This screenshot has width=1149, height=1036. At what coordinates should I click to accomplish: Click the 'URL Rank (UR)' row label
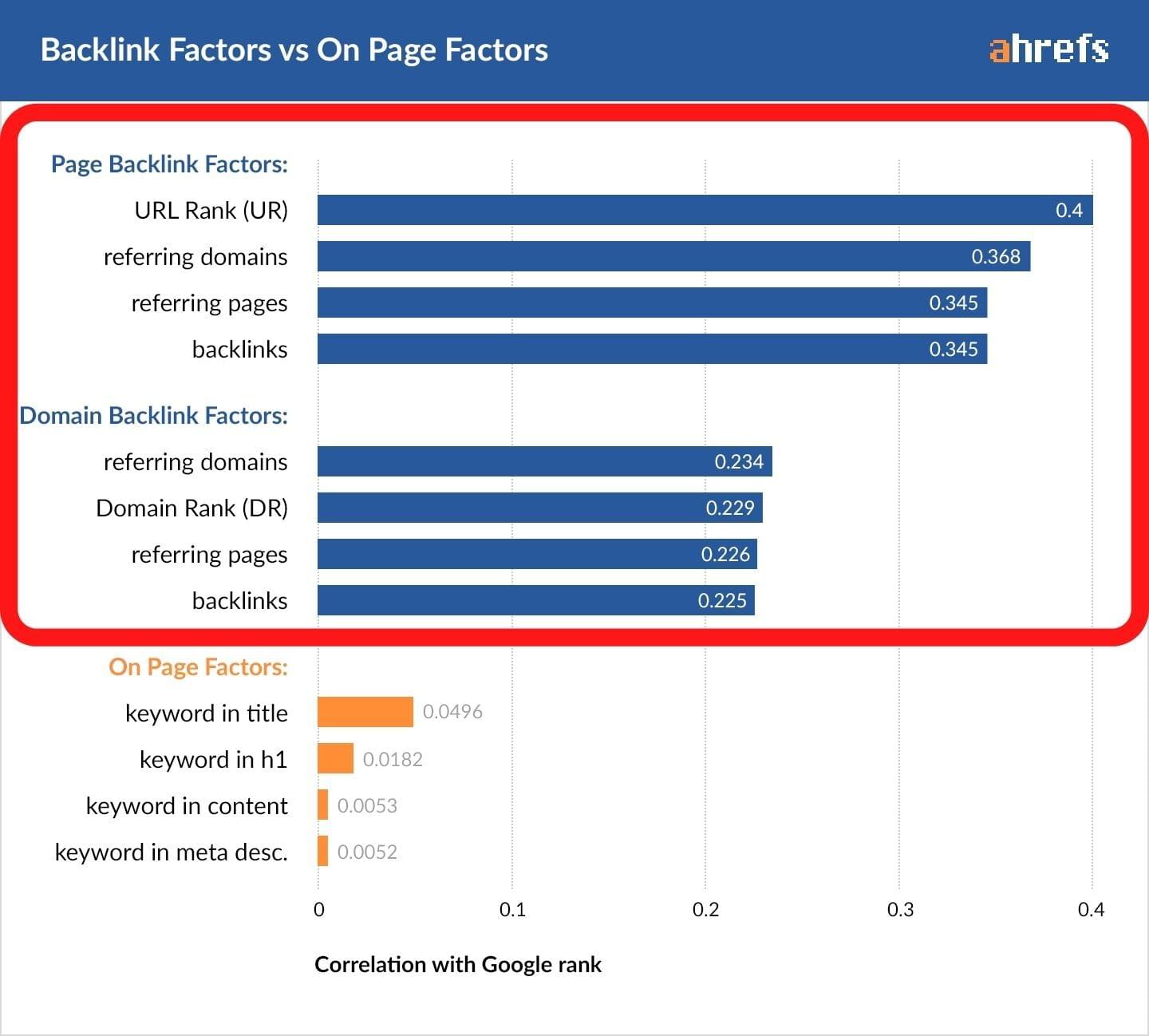211,210
